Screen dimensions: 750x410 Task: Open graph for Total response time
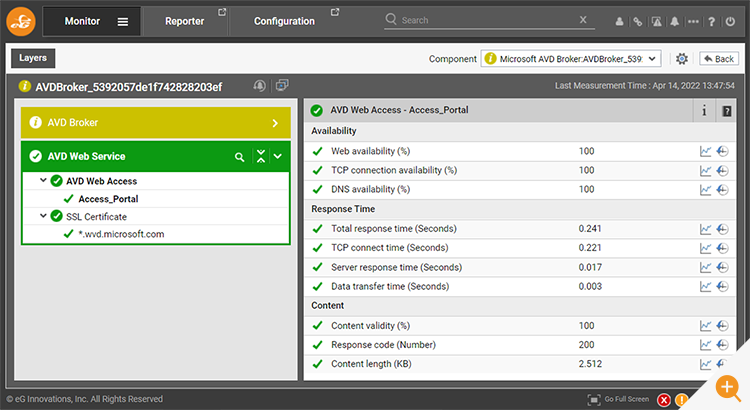[706, 229]
